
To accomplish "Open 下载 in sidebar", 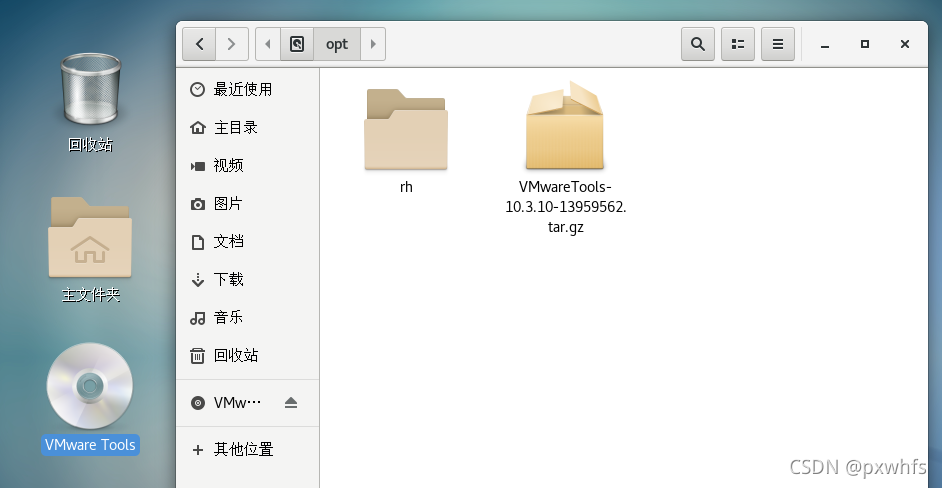I will tap(248, 279).
